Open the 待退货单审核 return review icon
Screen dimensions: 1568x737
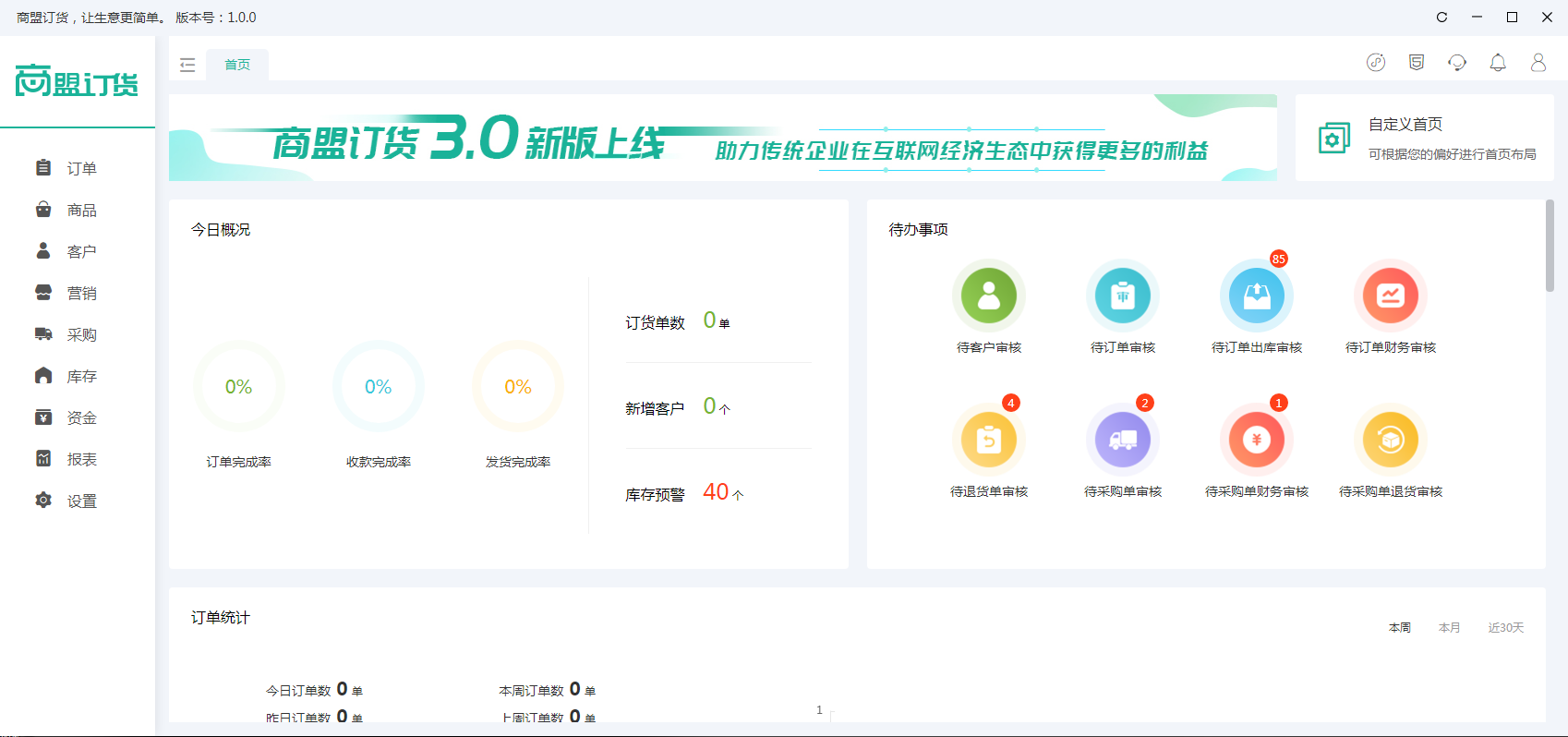click(988, 440)
